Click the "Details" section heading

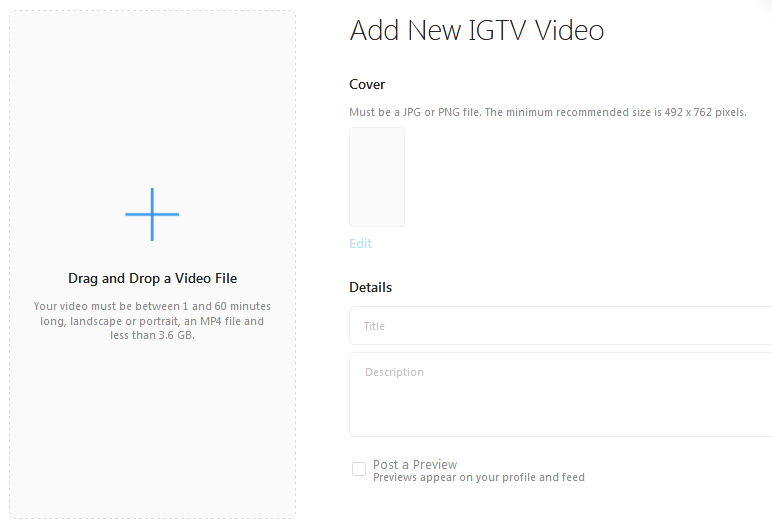[370, 287]
